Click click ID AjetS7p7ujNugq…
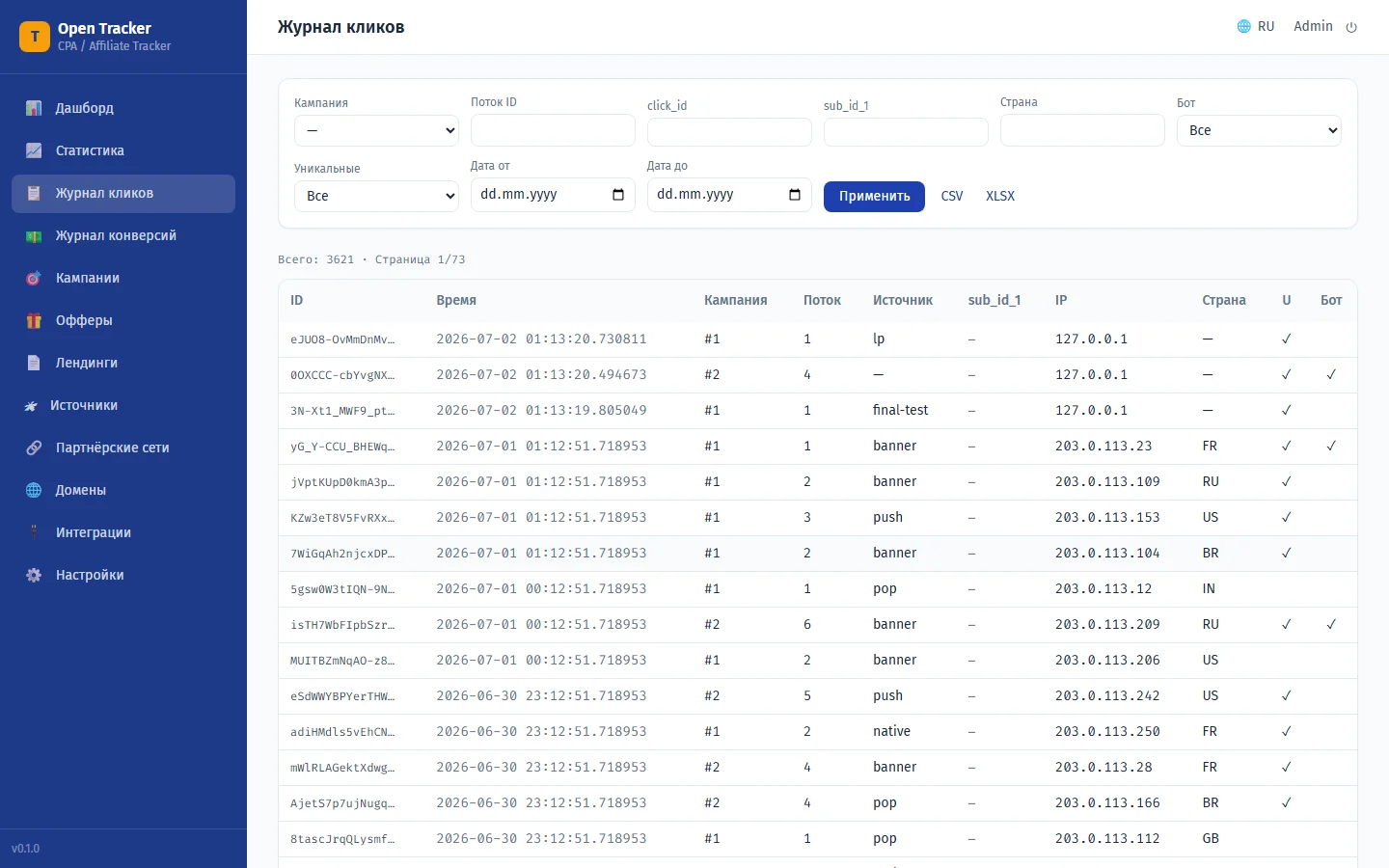The height and width of the screenshot is (868, 1389). pyautogui.click(x=342, y=803)
